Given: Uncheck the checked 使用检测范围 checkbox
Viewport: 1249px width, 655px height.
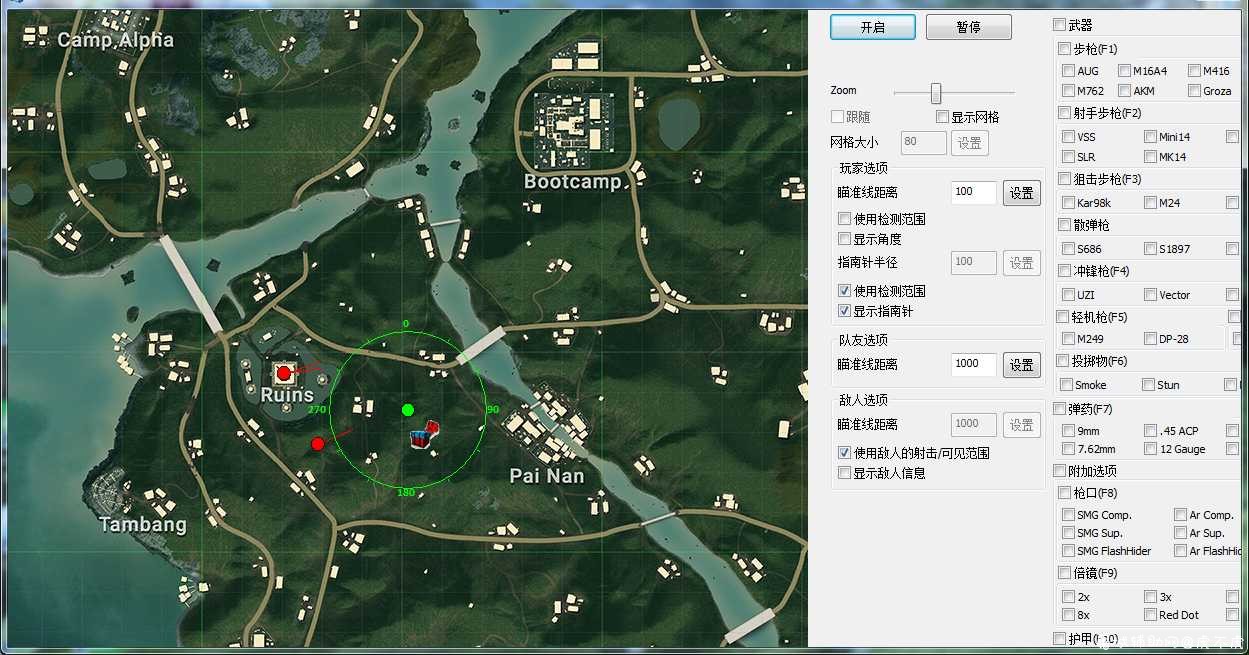Looking at the screenshot, I should tap(844, 291).
